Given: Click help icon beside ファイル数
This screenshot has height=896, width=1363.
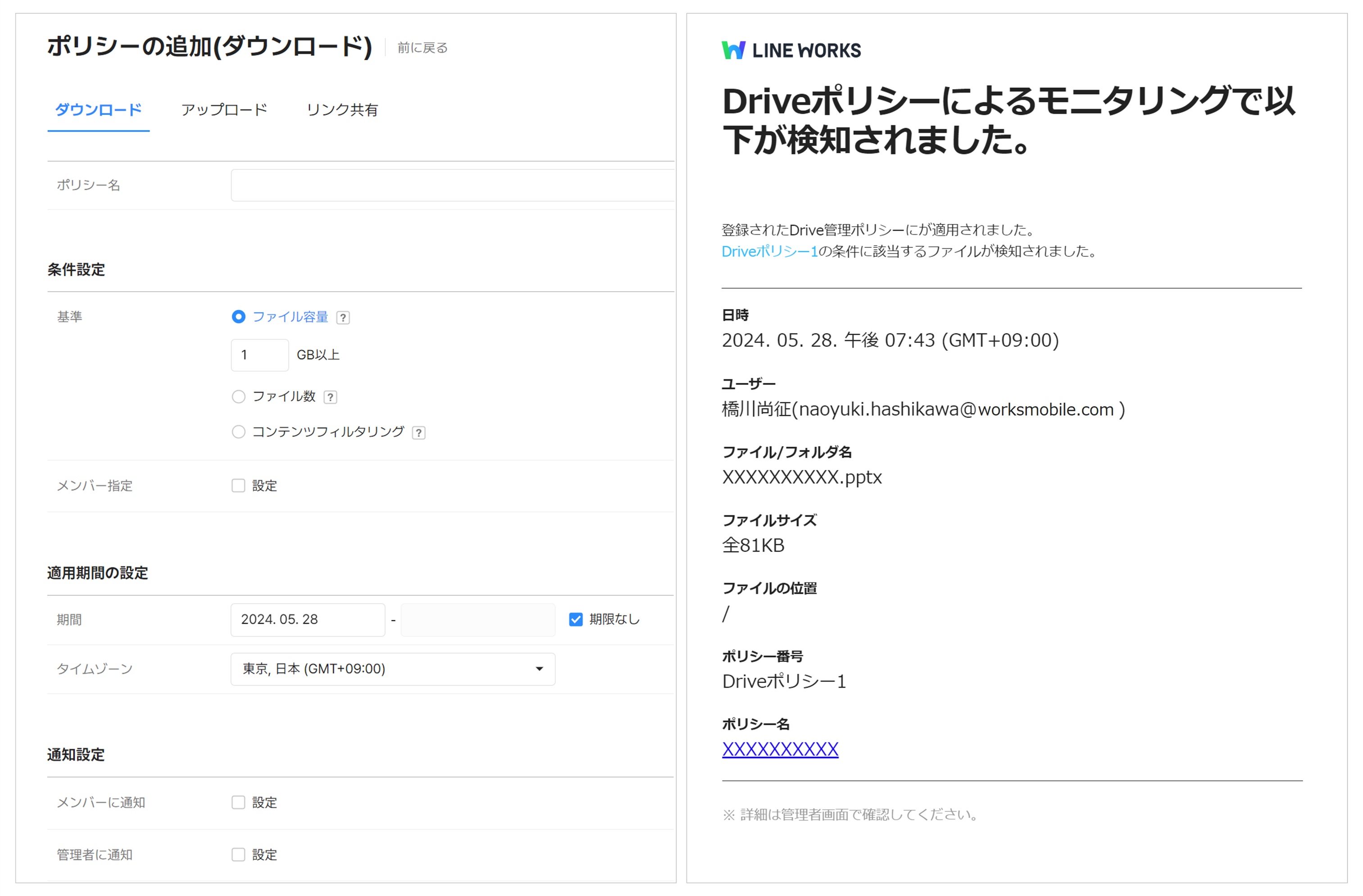Looking at the screenshot, I should click(330, 397).
